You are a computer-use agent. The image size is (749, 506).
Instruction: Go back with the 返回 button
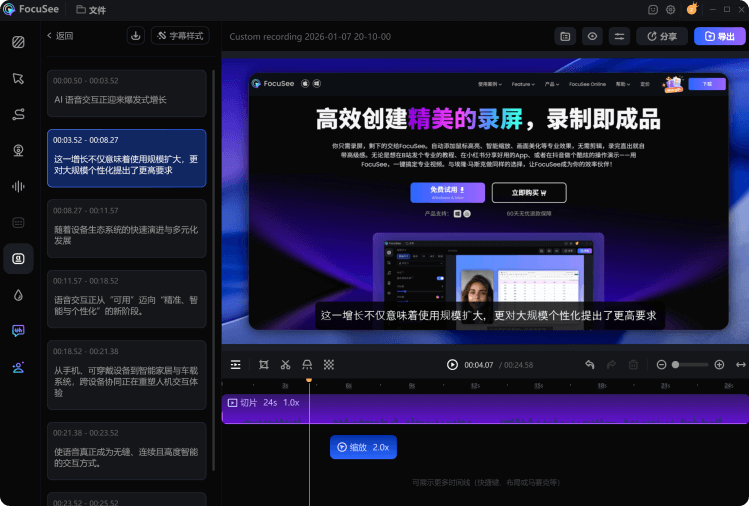(60, 36)
